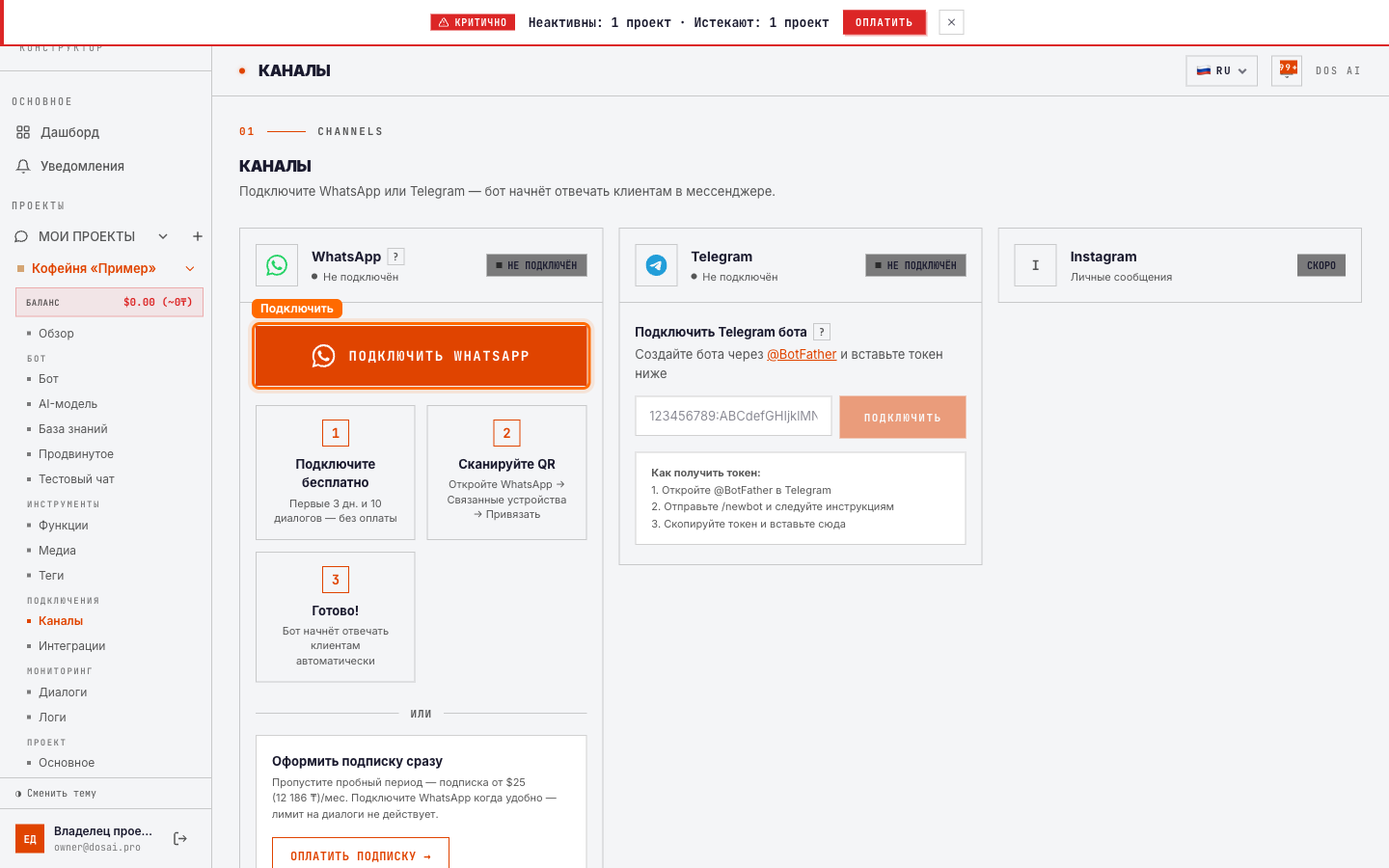Open Медиа in sidebar
The height and width of the screenshot is (868, 1389).
pos(57,551)
